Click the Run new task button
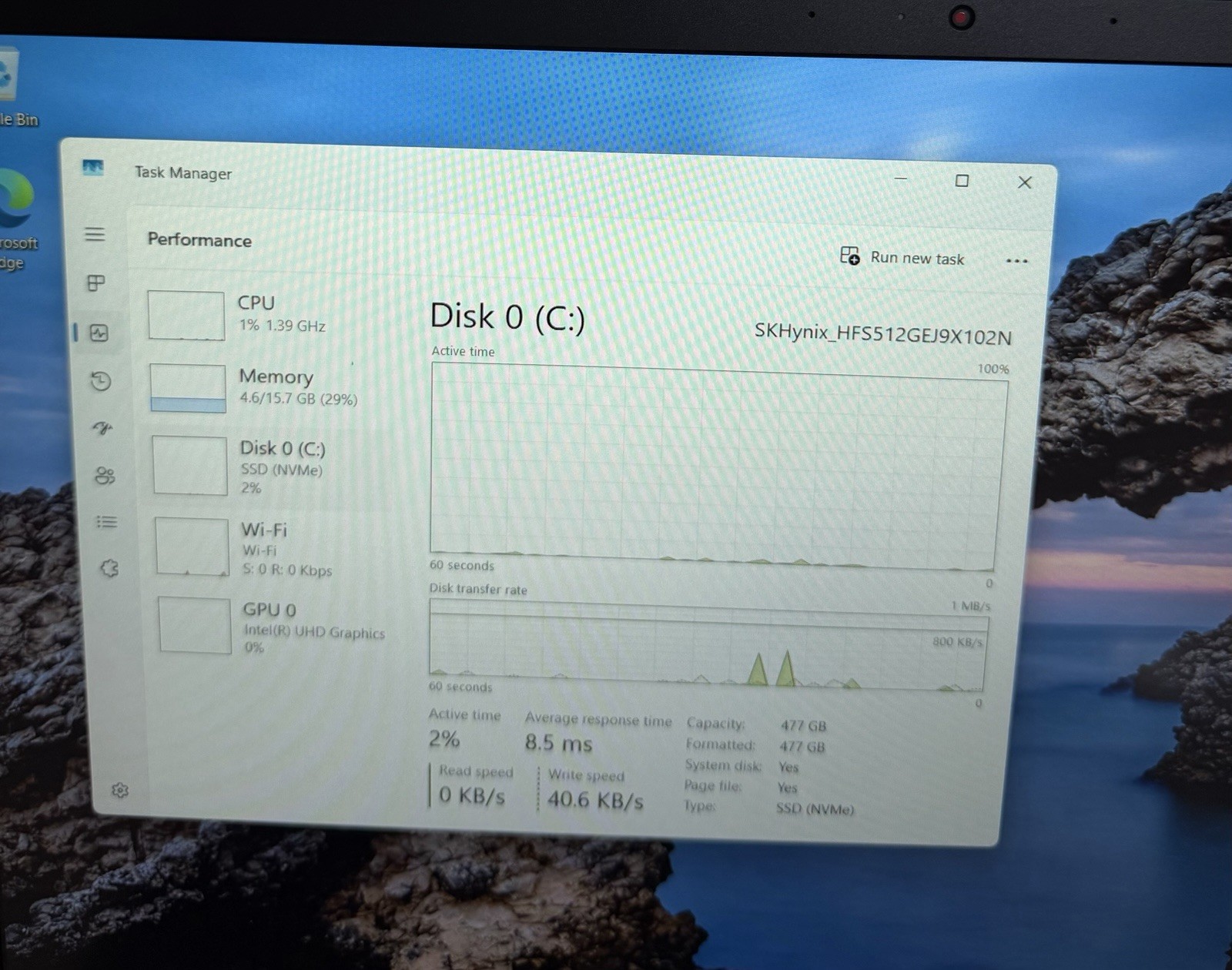This screenshot has width=1232, height=970. coord(902,257)
